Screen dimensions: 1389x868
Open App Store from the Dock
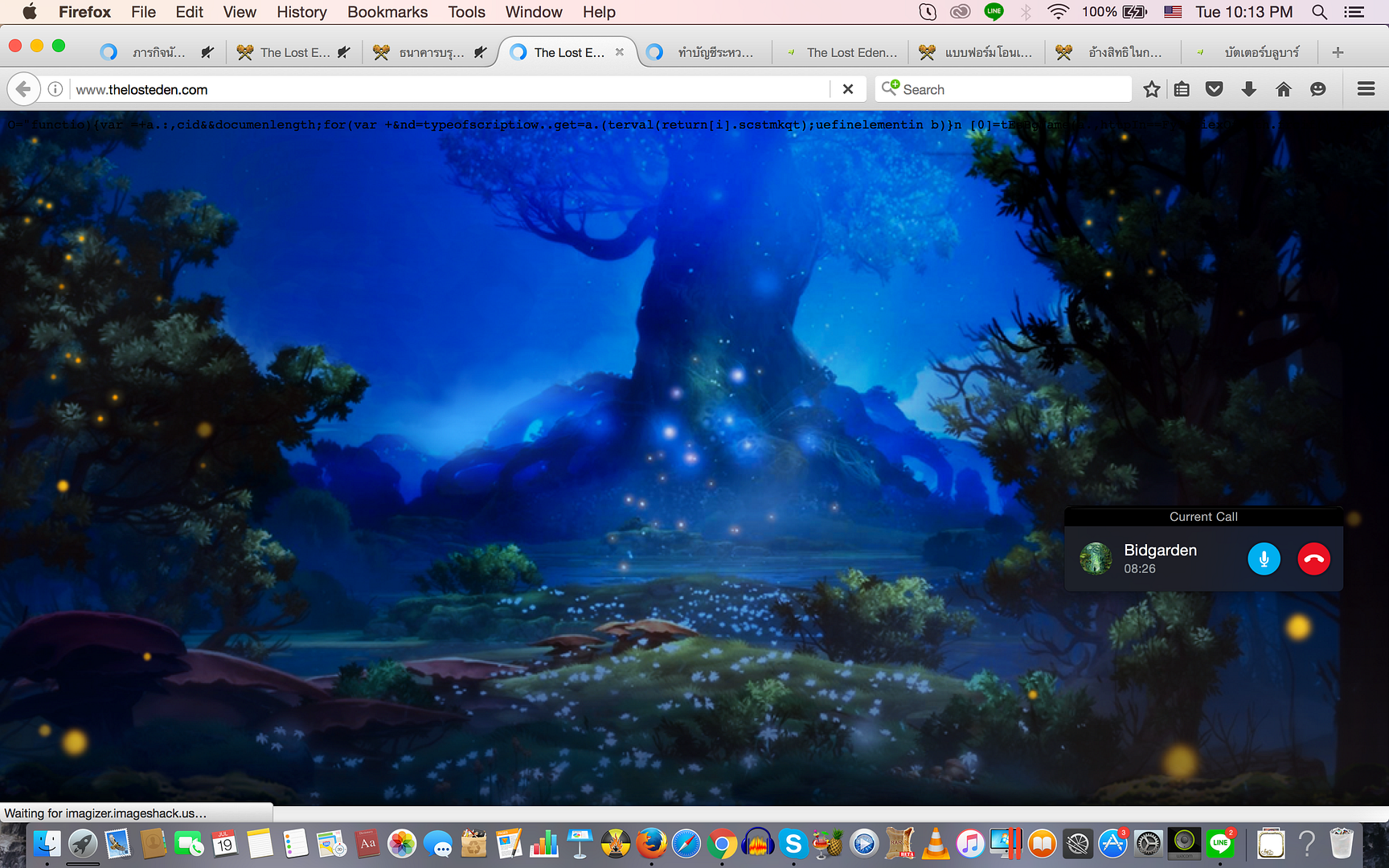[x=1113, y=844]
